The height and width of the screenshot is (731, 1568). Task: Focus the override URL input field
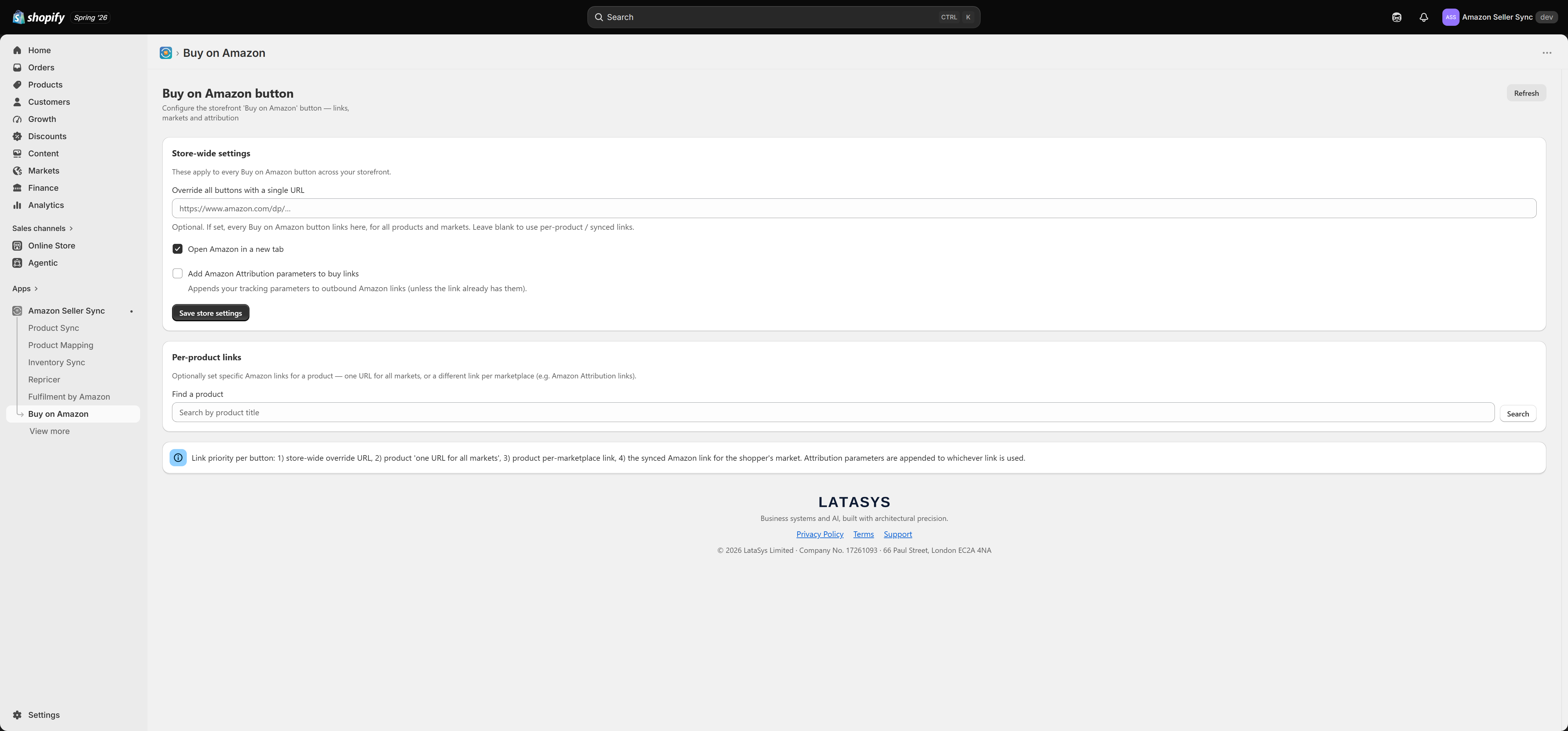tap(853, 208)
